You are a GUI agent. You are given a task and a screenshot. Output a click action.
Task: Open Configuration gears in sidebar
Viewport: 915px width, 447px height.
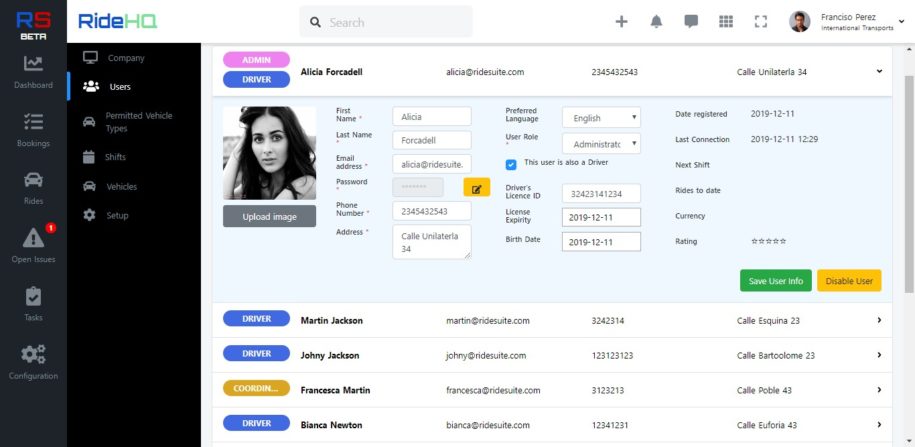pos(33,354)
